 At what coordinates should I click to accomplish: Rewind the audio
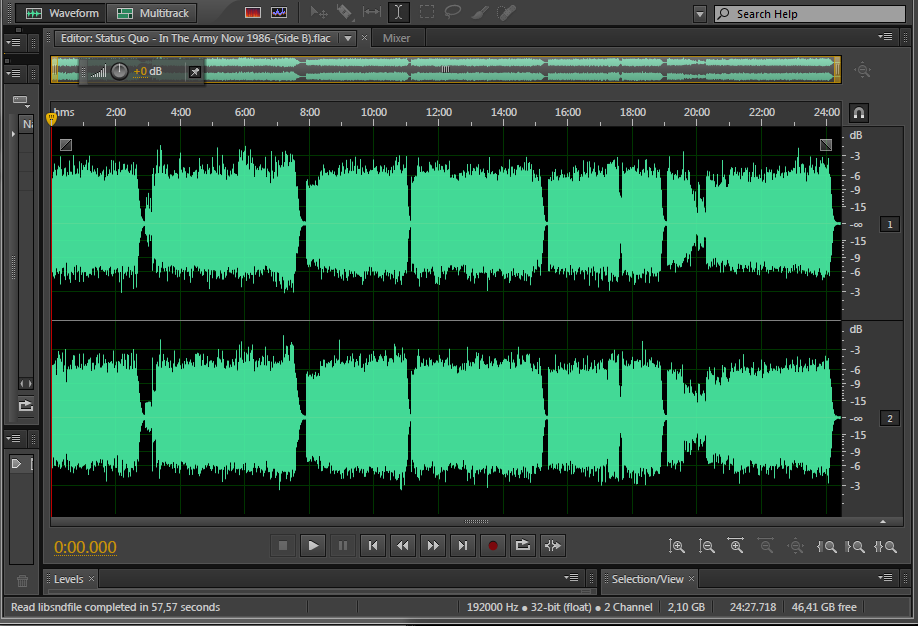coord(403,546)
